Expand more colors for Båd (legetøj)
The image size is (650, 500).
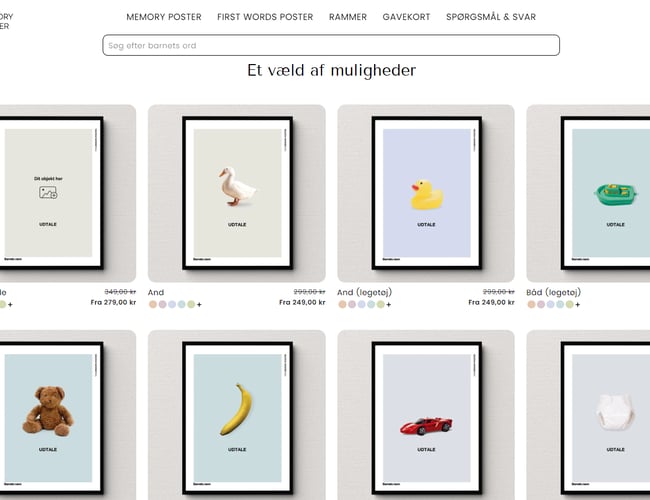click(578, 305)
